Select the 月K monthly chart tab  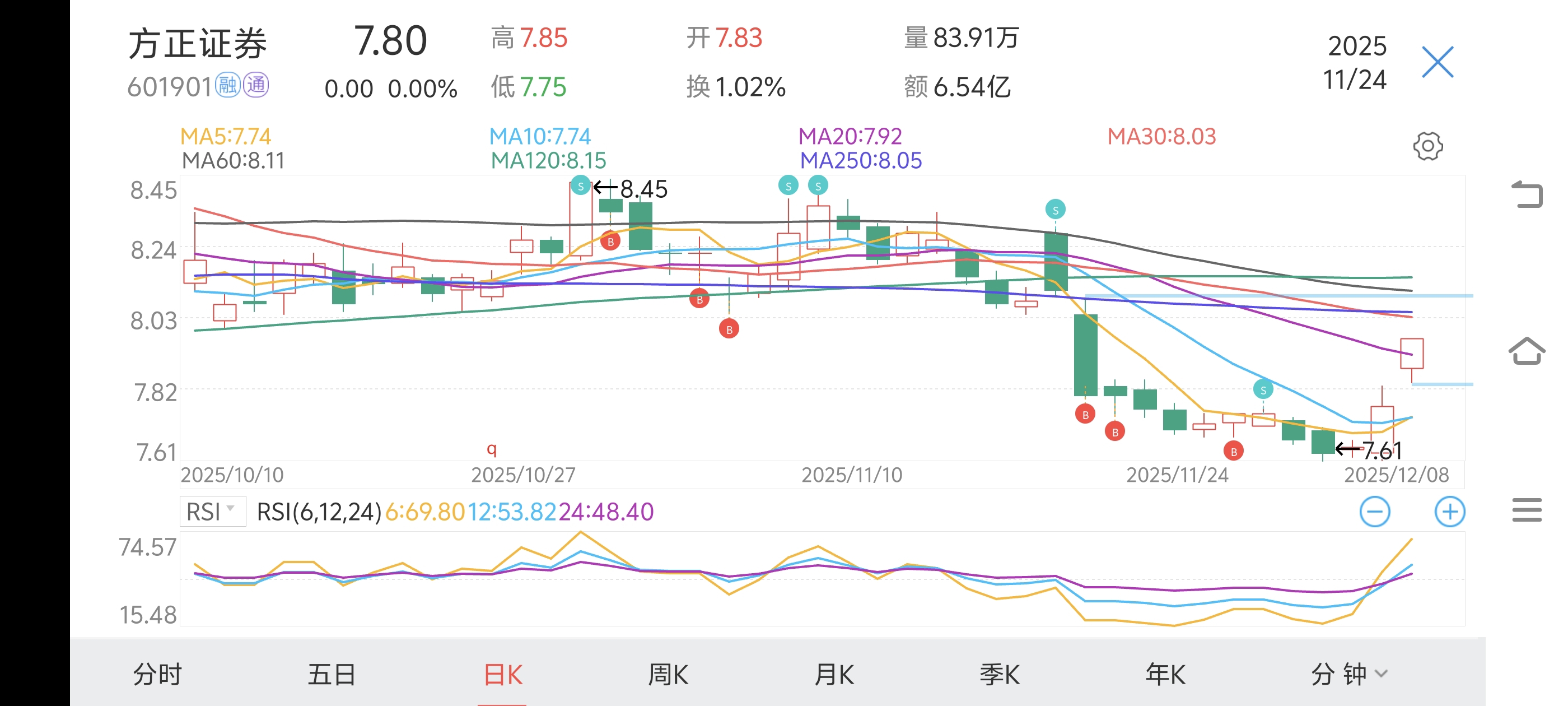click(x=834, y=674)
